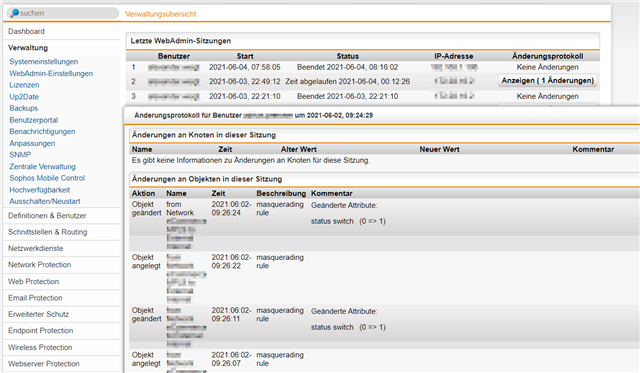Click 'Änderungen an Knoten in dieser Sitzung' heading
Screen dimensions: 640x373
click(x=204, y=135)
